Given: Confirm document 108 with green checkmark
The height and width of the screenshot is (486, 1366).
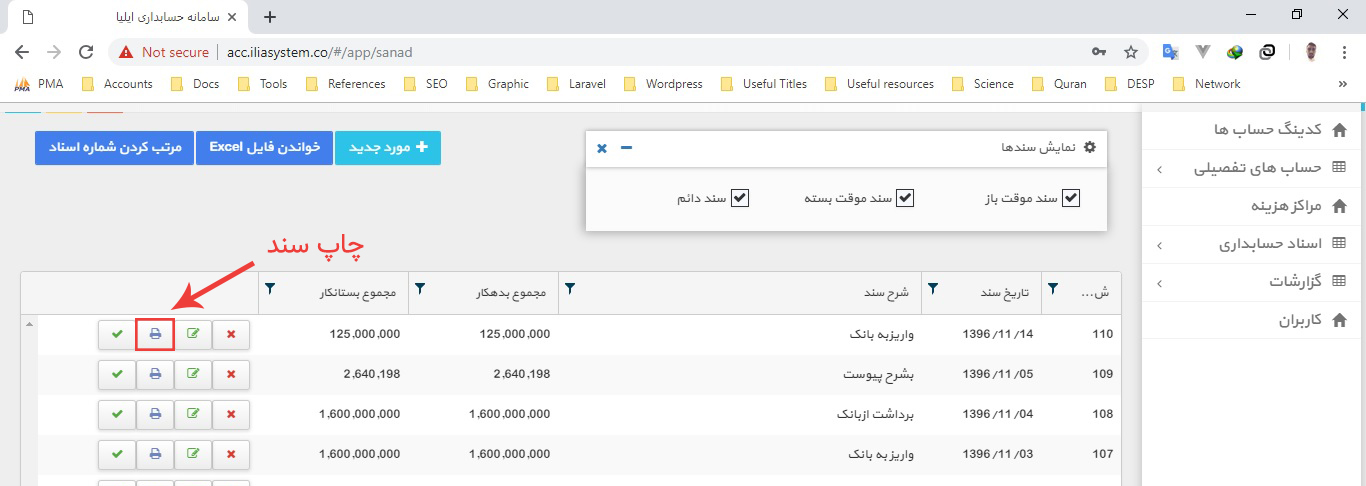Looking at the screenshot, I should point(117,414).
